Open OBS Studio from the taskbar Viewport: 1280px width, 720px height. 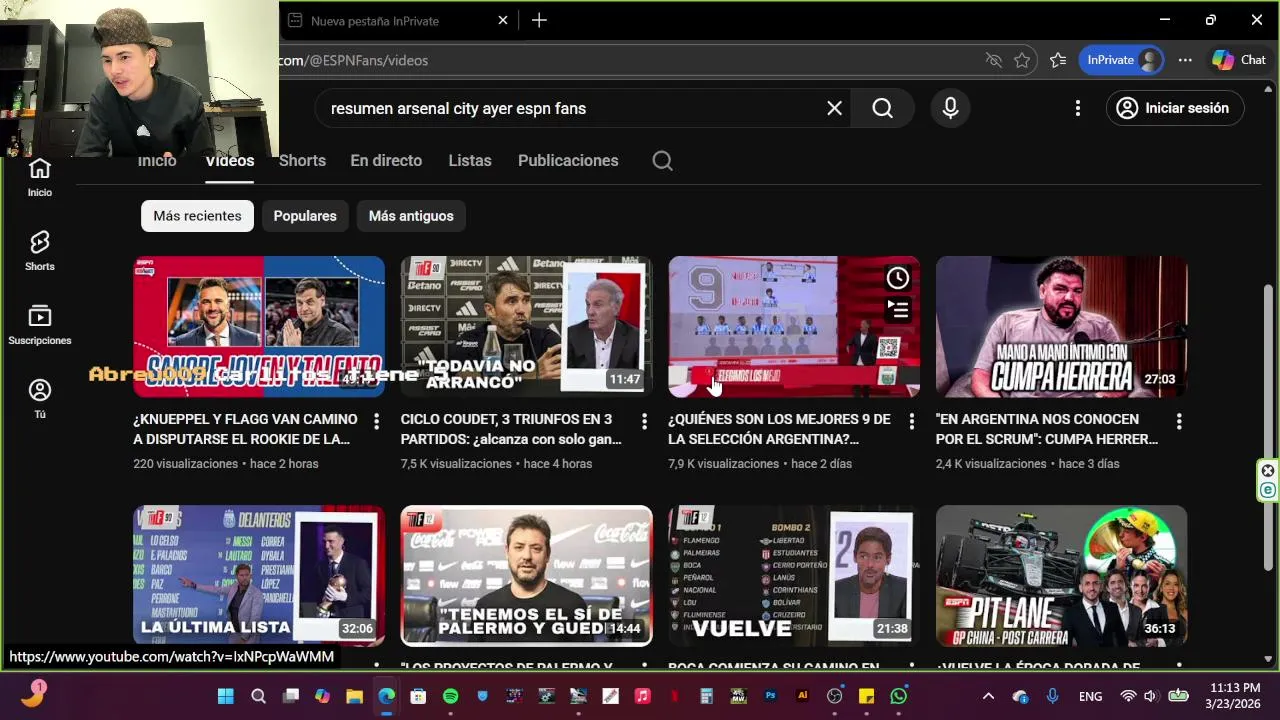[834, 696]
